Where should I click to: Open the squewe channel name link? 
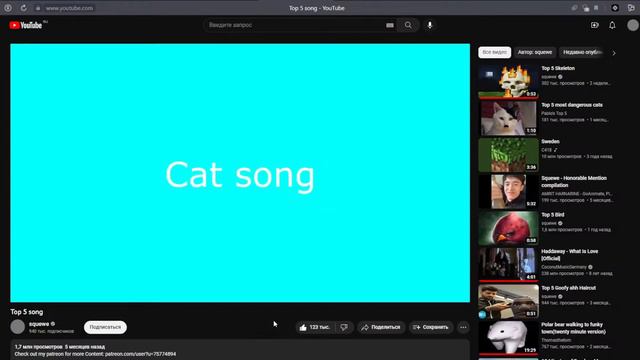39,324
